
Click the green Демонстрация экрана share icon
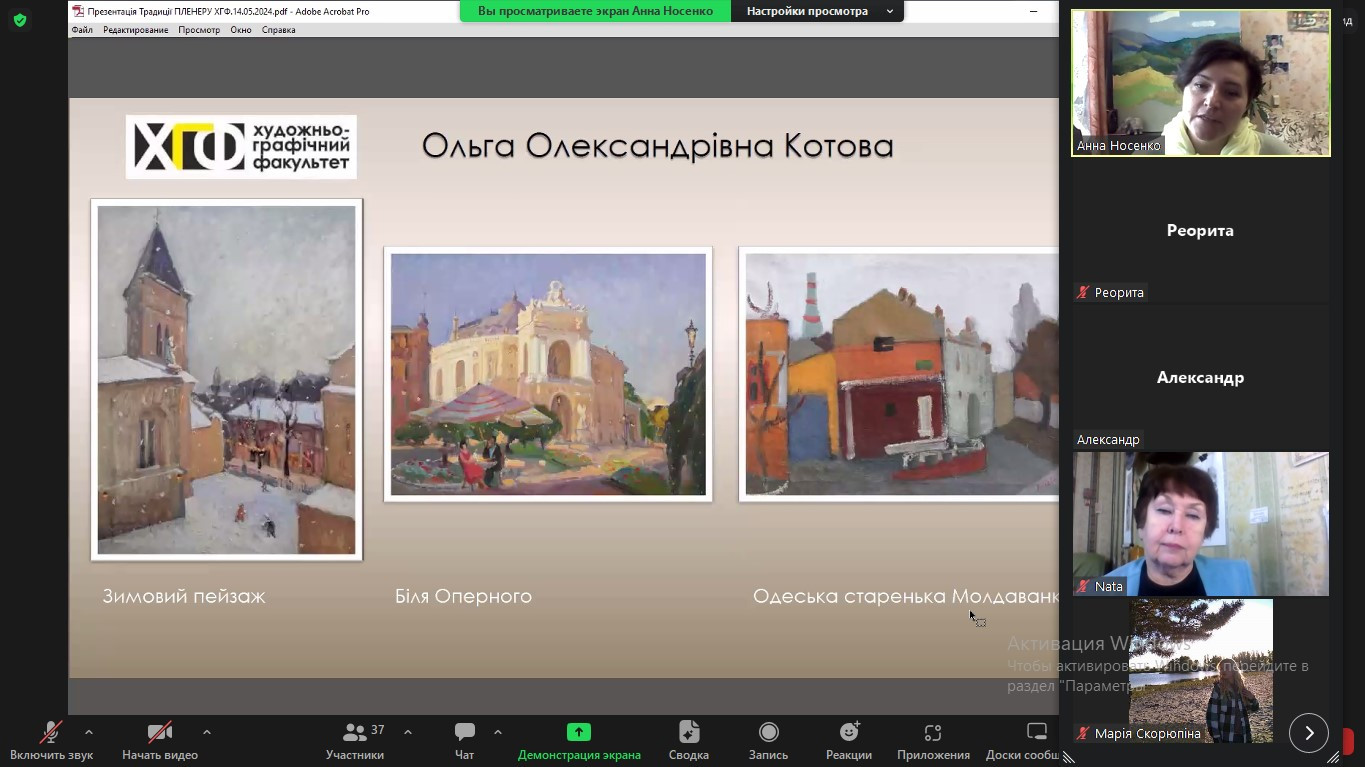pyautogui.click(x=579, y=732)
